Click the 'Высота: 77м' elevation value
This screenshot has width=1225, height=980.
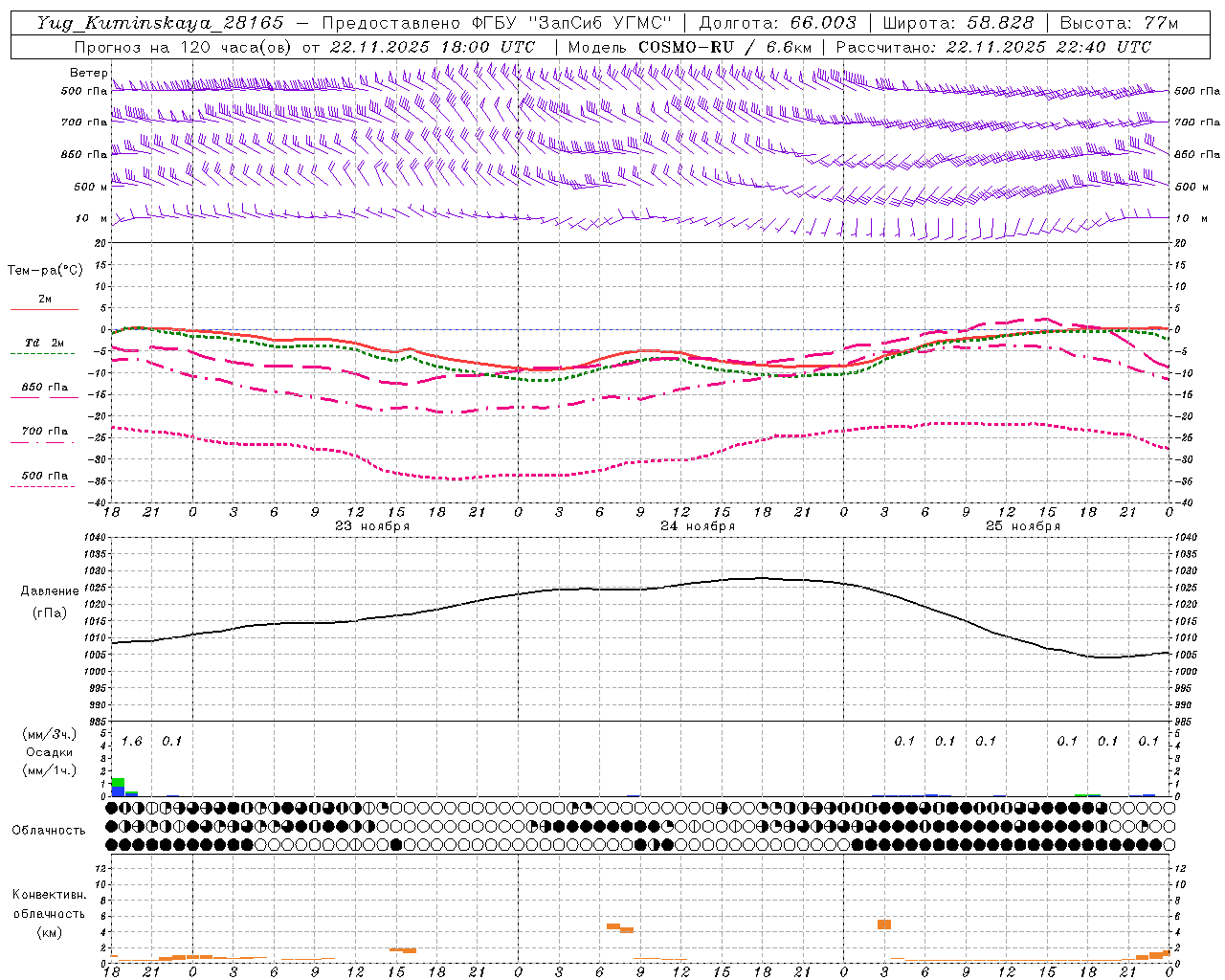[x=1119, y=23]
